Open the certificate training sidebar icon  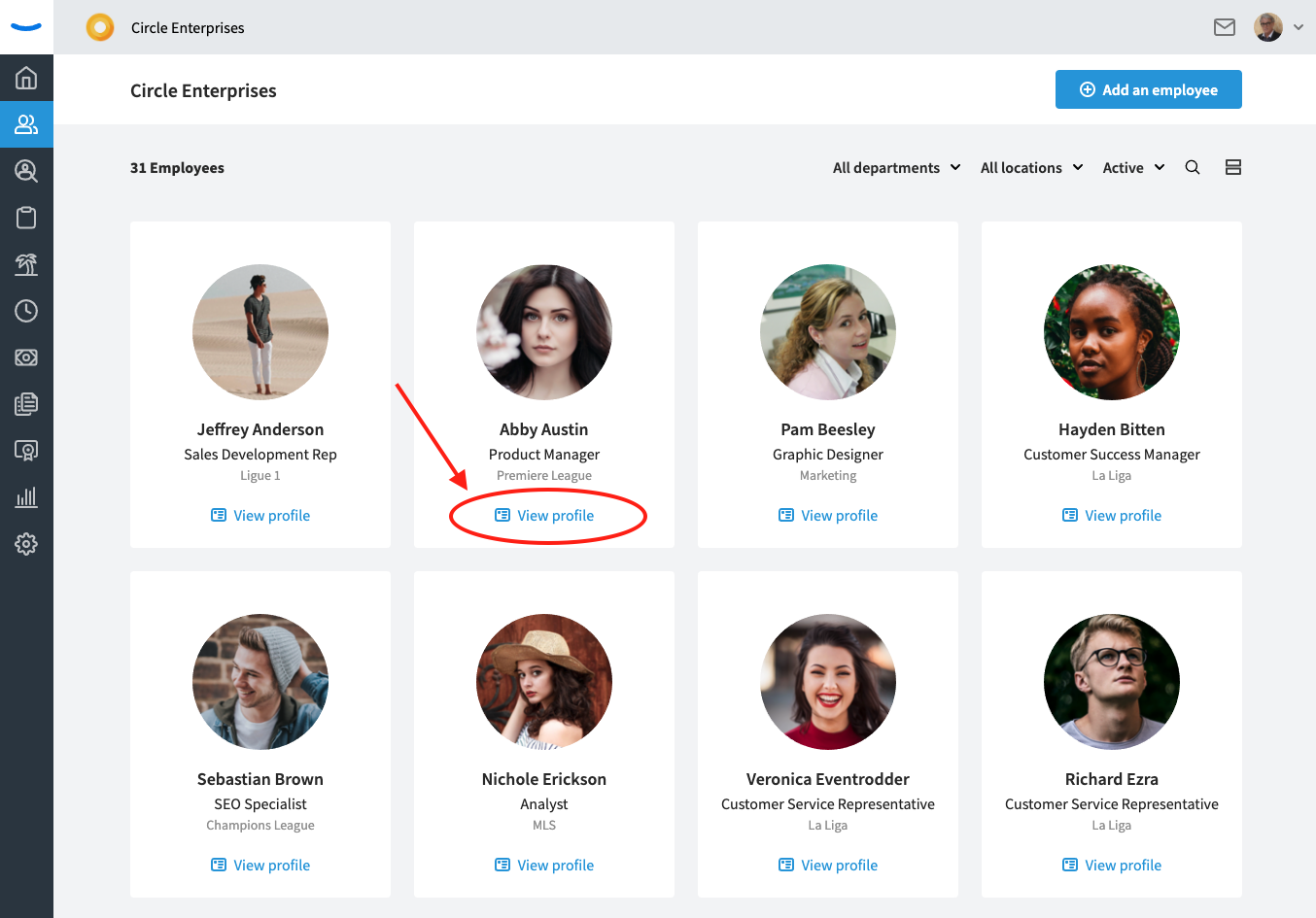click(26, 451)
